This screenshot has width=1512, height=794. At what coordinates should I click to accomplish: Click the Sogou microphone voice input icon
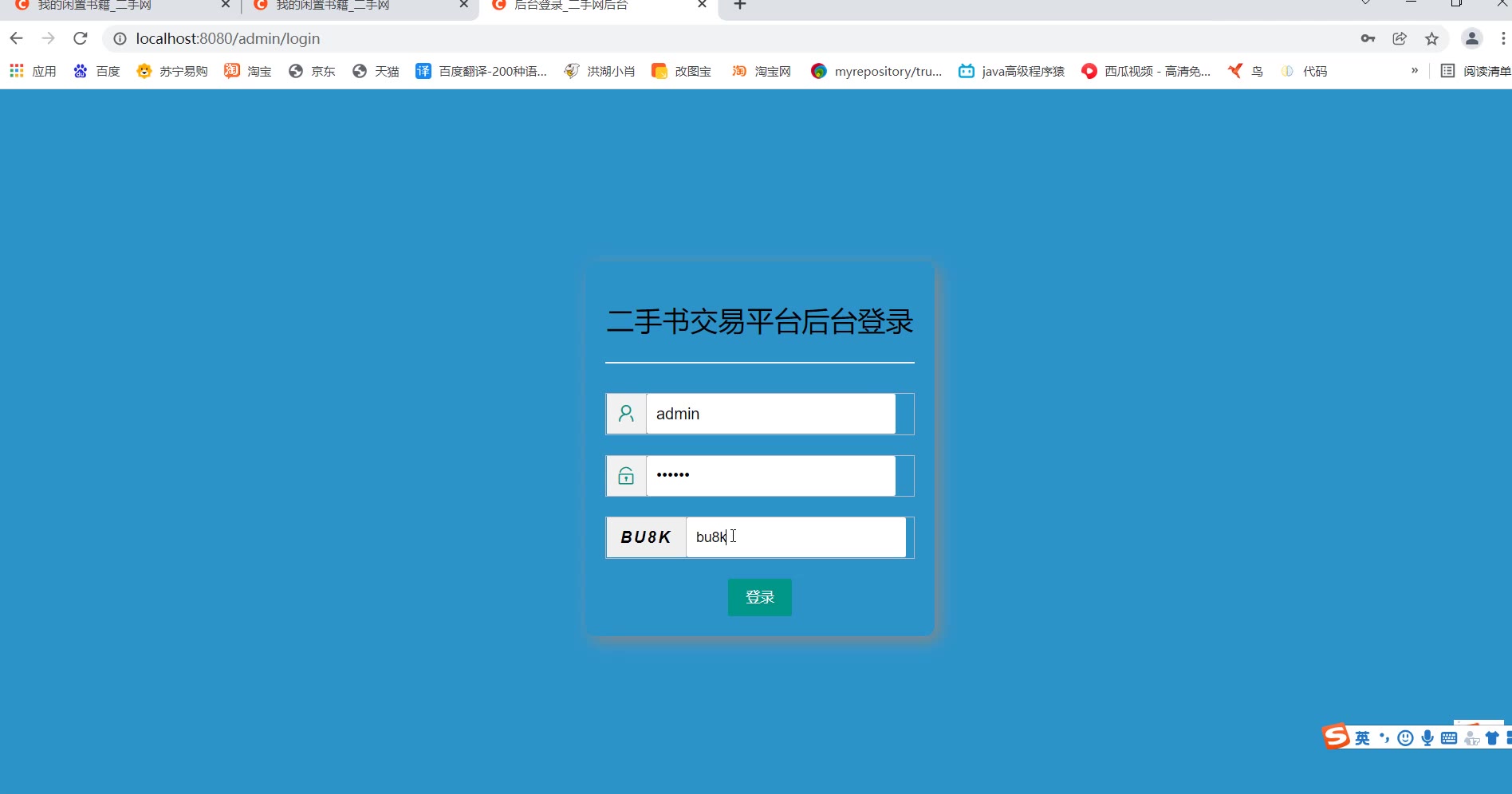[x=1427, y=738]
